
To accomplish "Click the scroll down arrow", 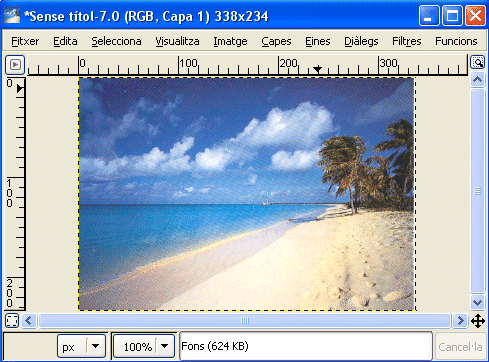I will 477,303.
